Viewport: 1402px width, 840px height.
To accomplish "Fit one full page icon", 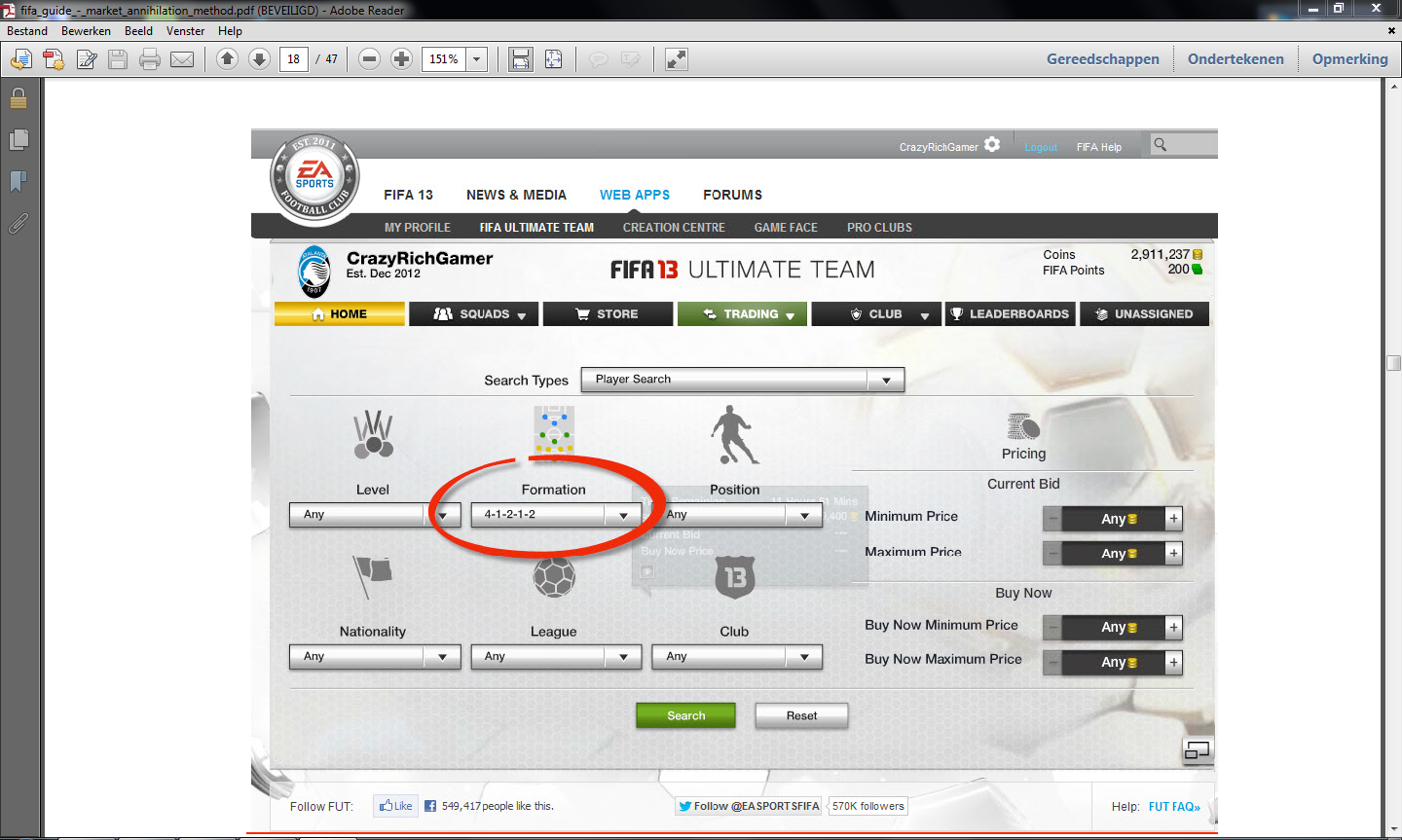I will point(553,59).
